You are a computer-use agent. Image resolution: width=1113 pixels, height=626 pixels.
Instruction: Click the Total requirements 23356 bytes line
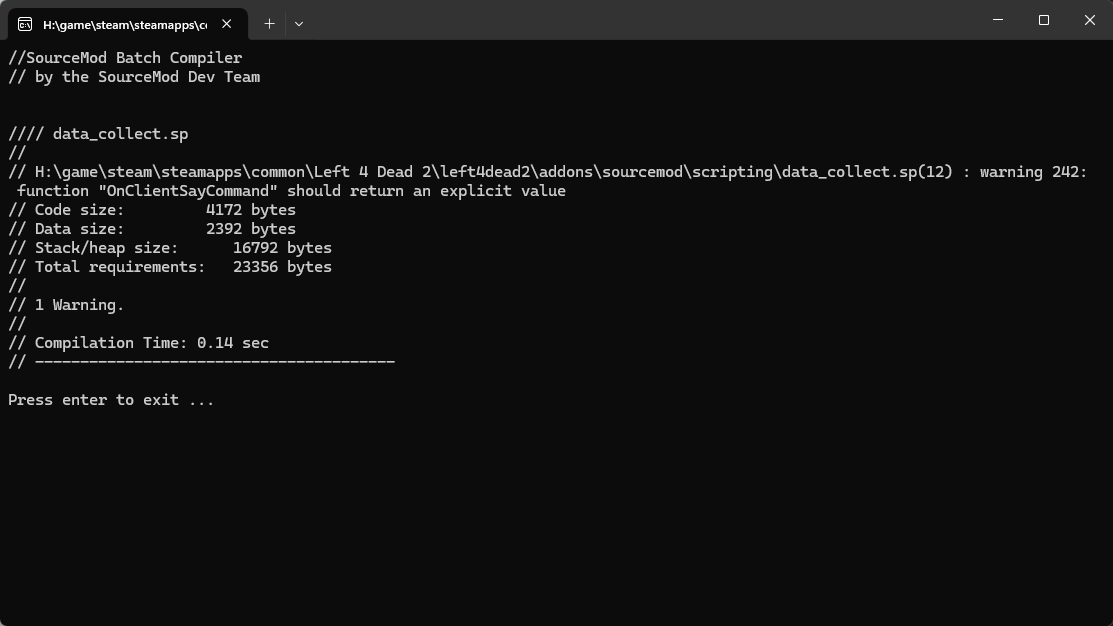[170, 267]
